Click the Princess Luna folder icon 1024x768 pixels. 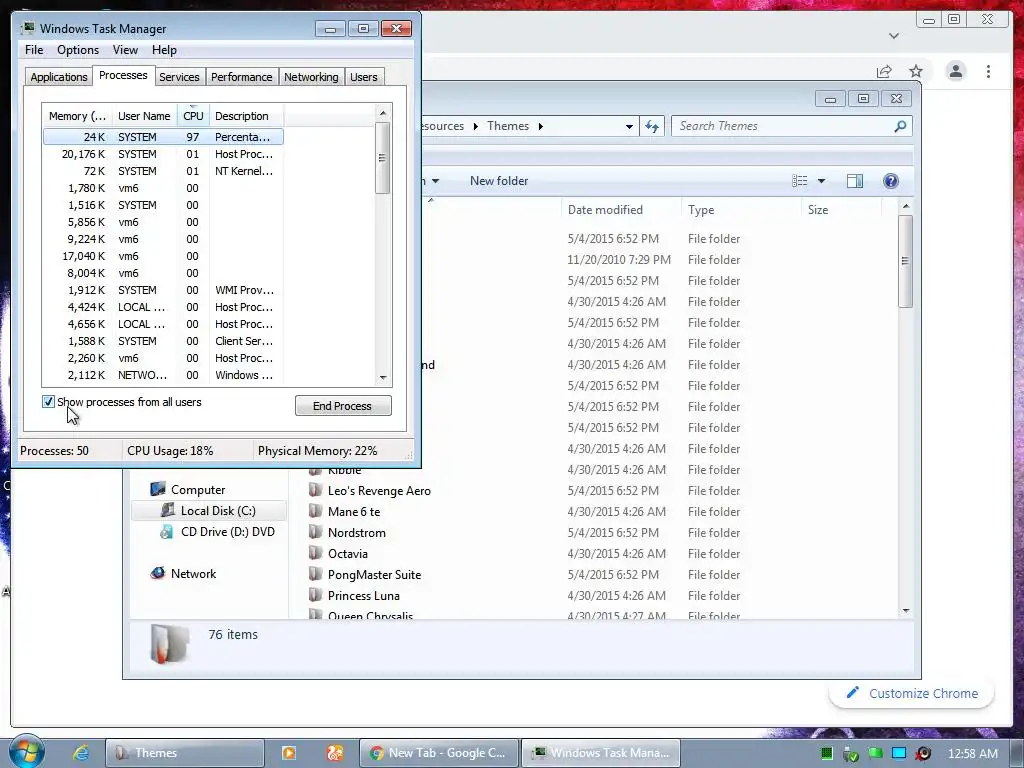(315, 595)
